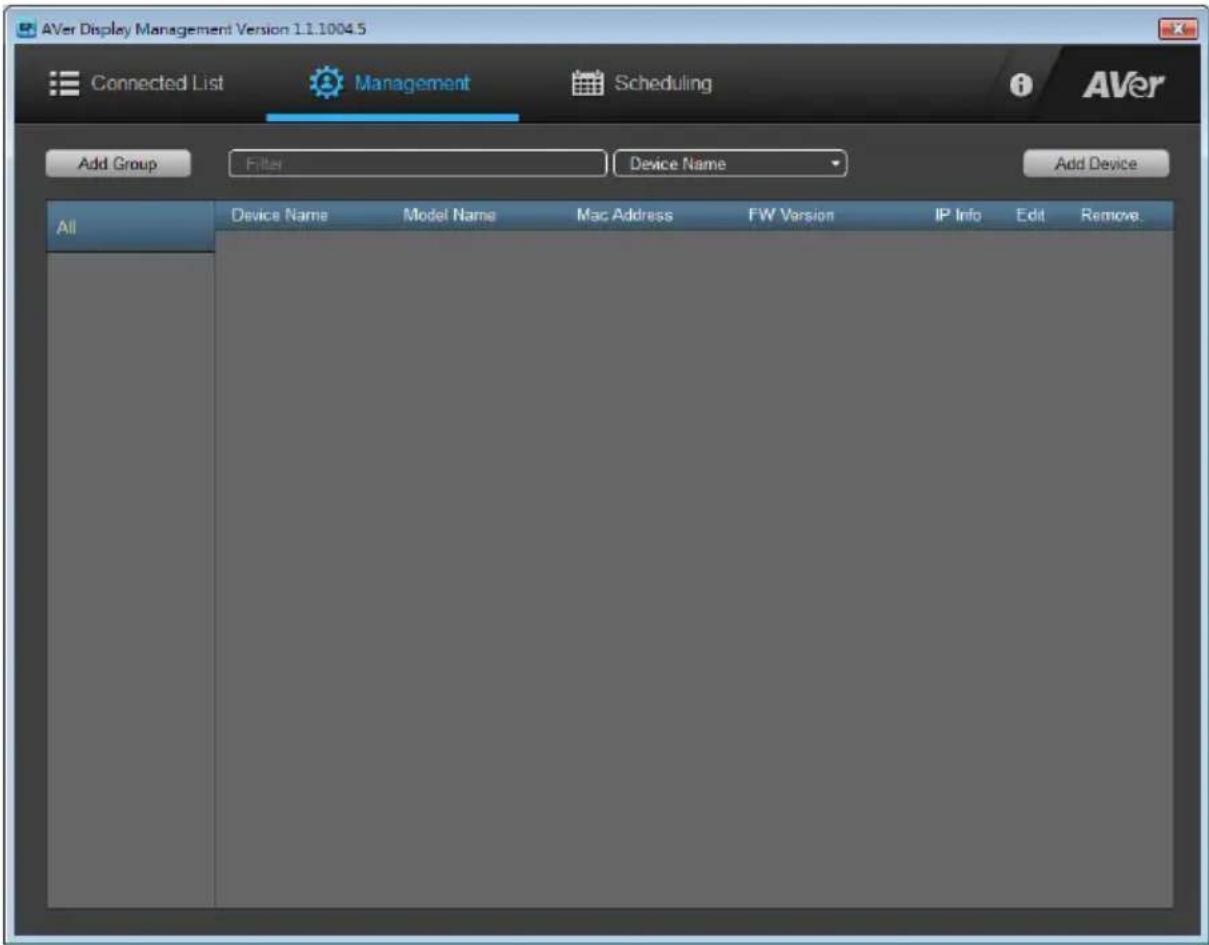Close the AVer Display Management window
Screen dimensions: 1209x945
click(1177, 29)
